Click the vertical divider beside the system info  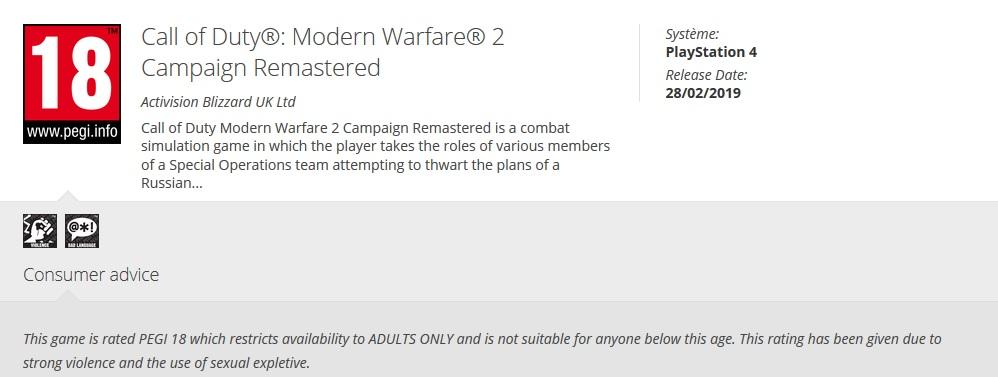(639, 62)
